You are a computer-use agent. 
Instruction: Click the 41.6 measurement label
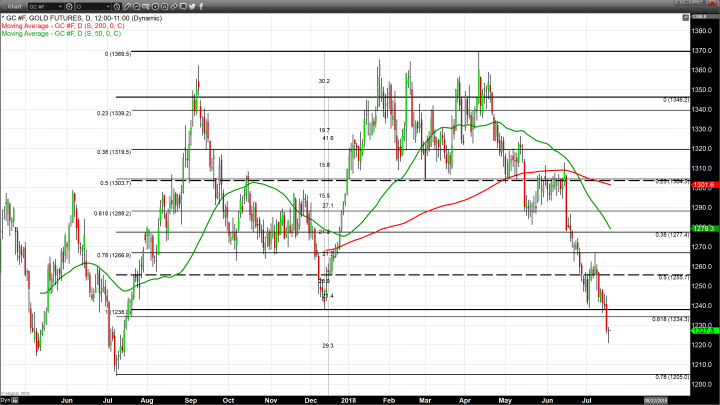(328, 138)
